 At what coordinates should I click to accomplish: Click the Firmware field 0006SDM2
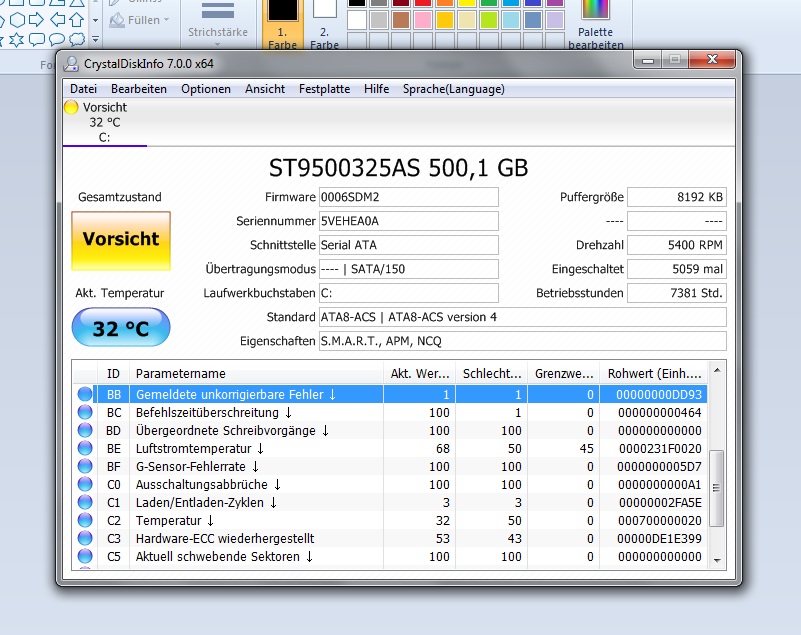click(x=409, y=197)
